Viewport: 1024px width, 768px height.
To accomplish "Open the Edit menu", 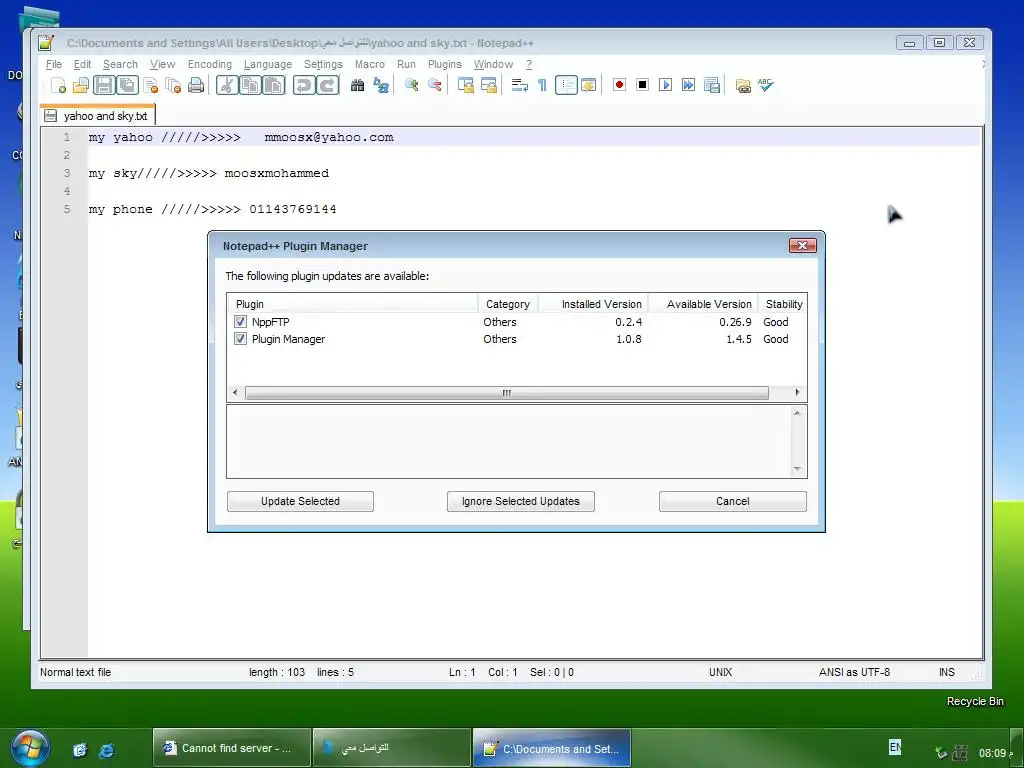I will click(82, 64).
